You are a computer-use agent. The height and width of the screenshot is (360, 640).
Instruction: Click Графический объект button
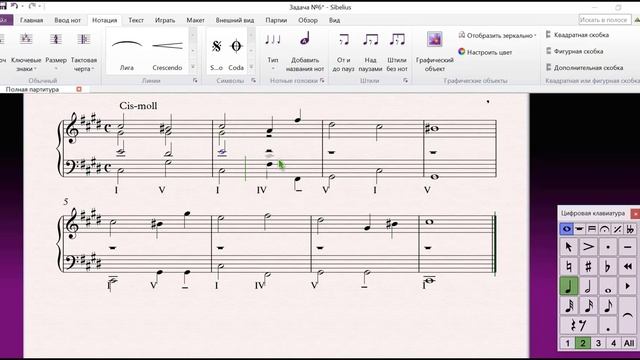pyautogui.click(x=435, y=52)
